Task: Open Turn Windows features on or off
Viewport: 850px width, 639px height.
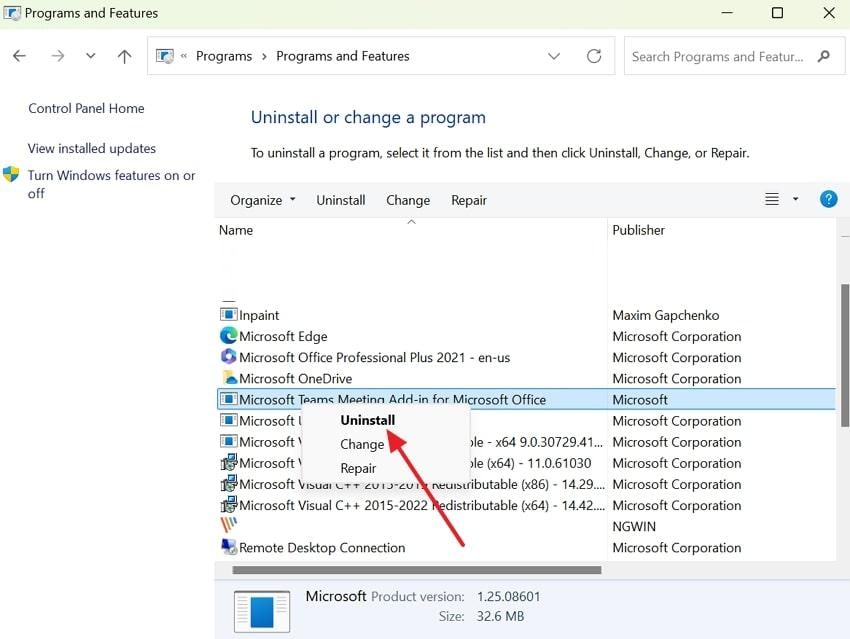Action: (x=111, y=184)
